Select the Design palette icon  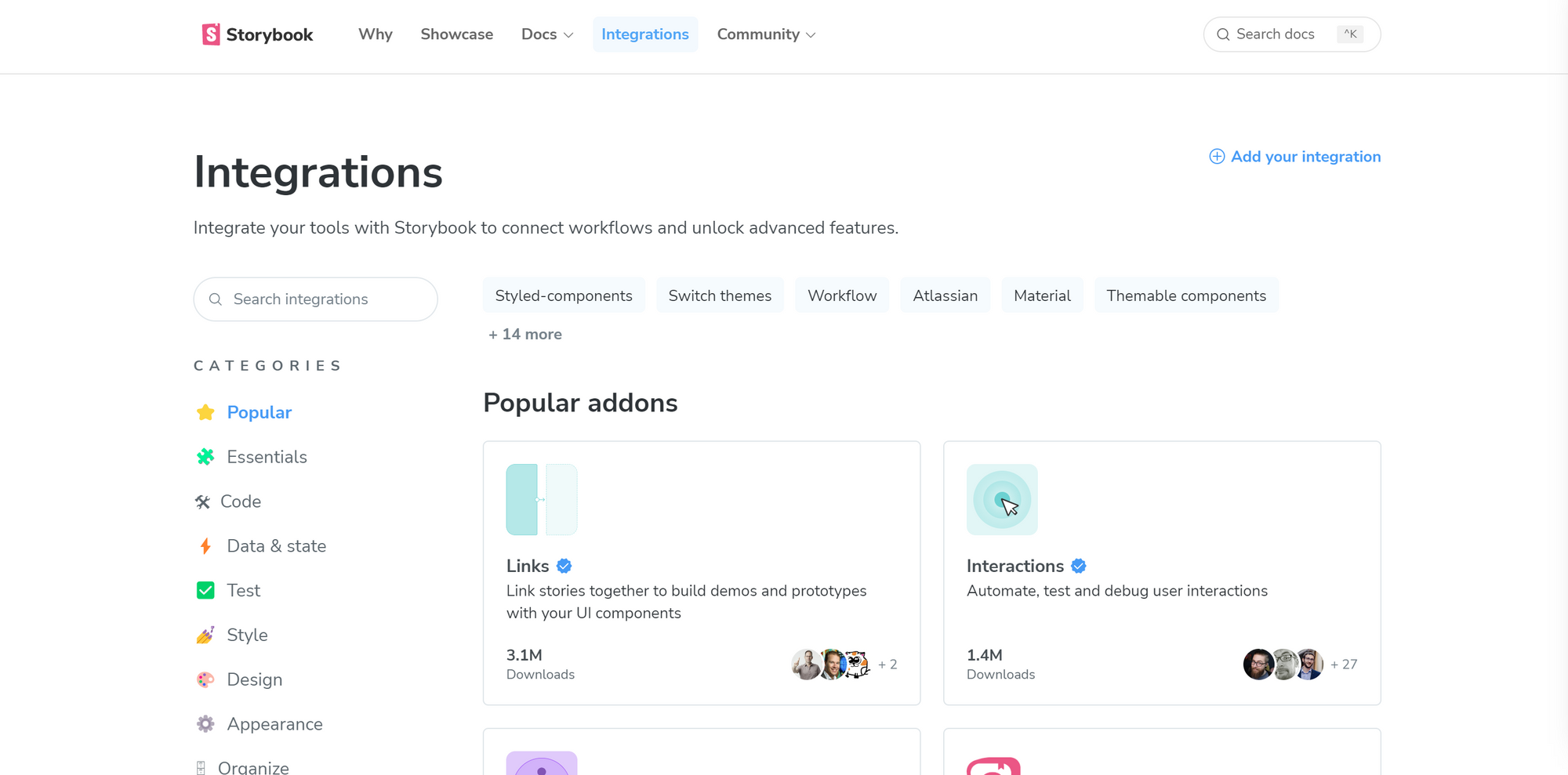[x=205, y=679]
